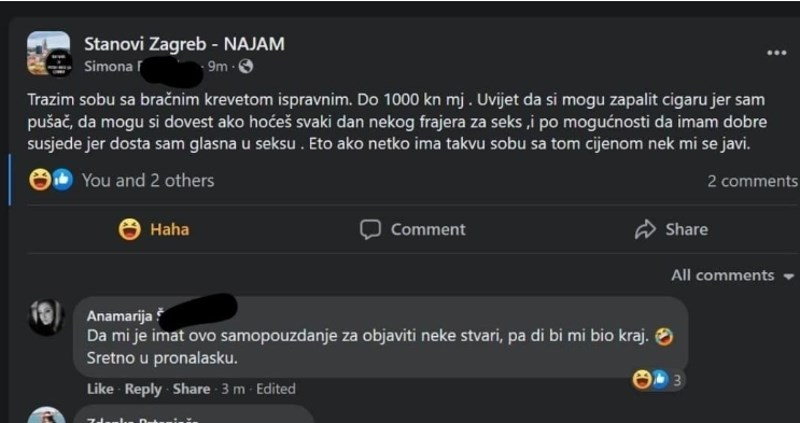Open the three-dot post options menu
Screen dimensions: 800x423
776,52
